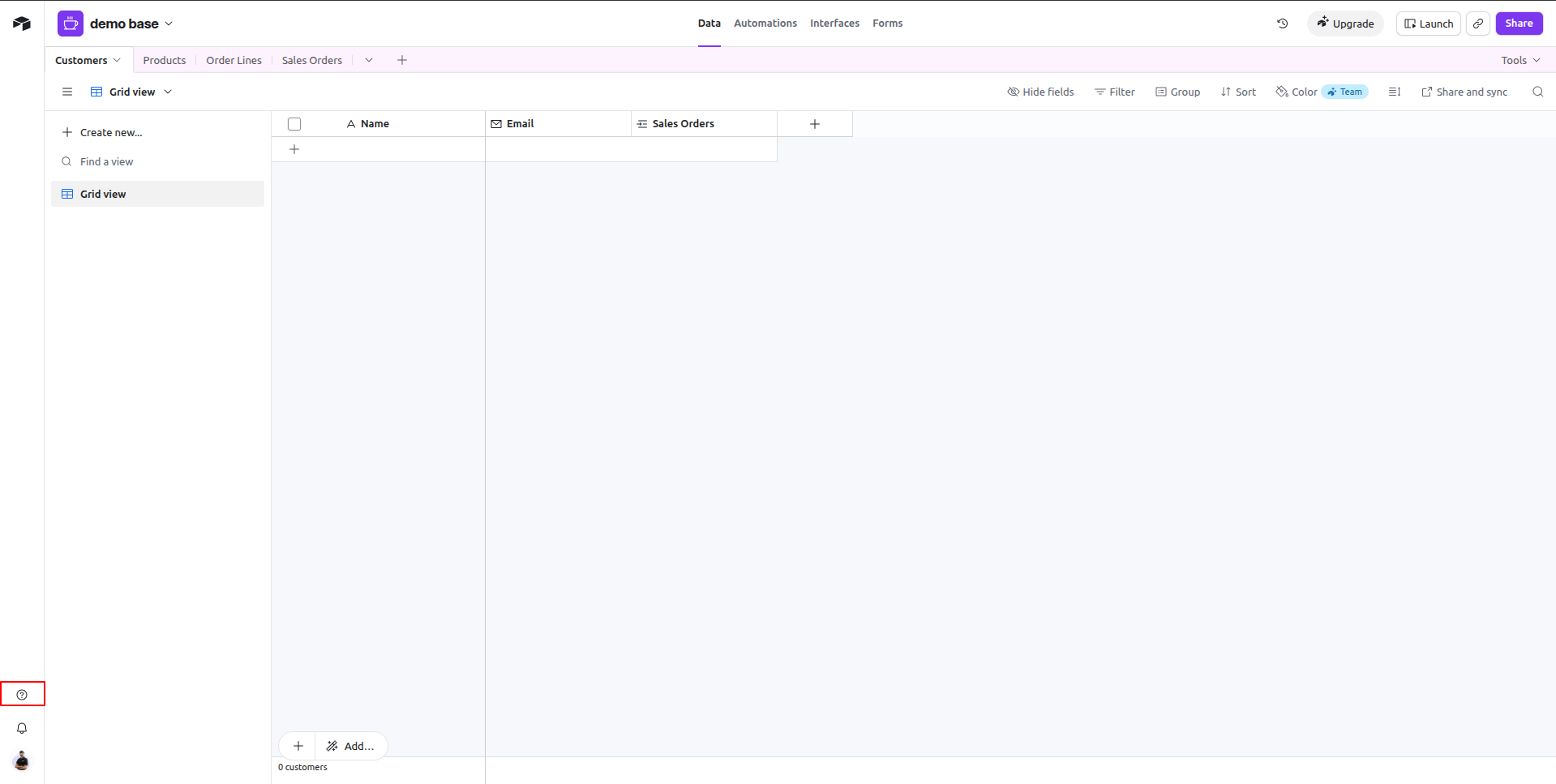Open the Color options in toolbar
Image resolution: width=1556 pixels, height=784 pixels.
[x=1297, y=92]
